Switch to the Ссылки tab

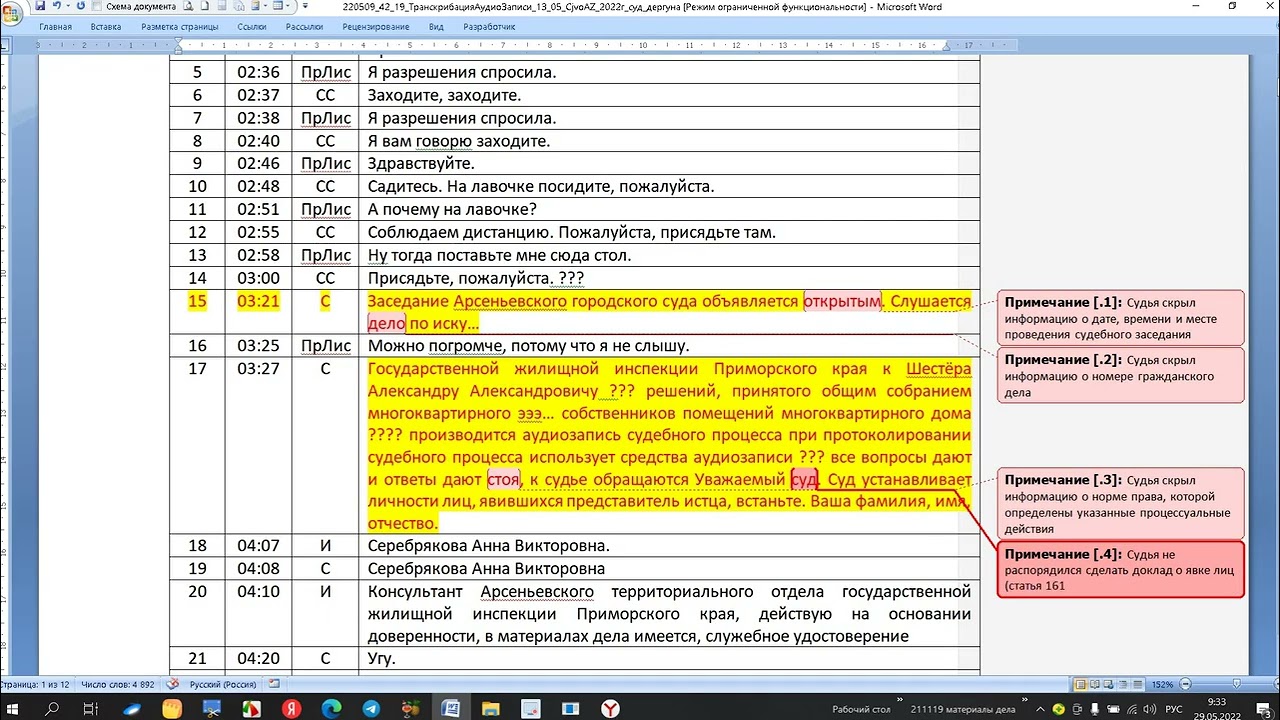click(x=252, y=27)
